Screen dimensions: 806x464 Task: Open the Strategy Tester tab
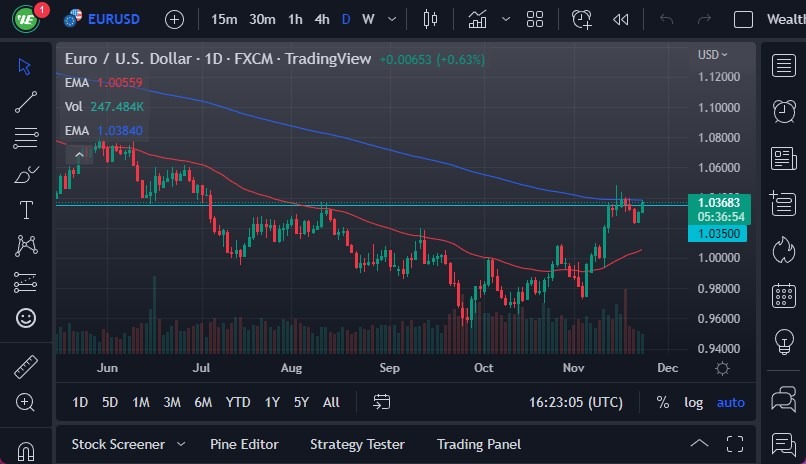357,444
